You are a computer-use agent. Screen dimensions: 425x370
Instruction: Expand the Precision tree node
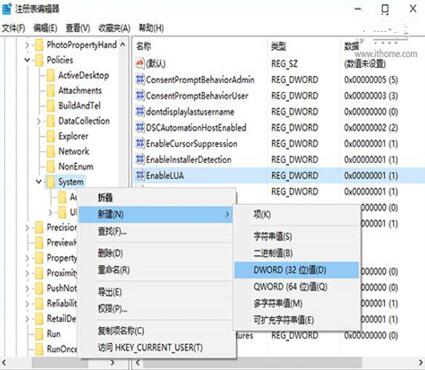coord(27,228)
